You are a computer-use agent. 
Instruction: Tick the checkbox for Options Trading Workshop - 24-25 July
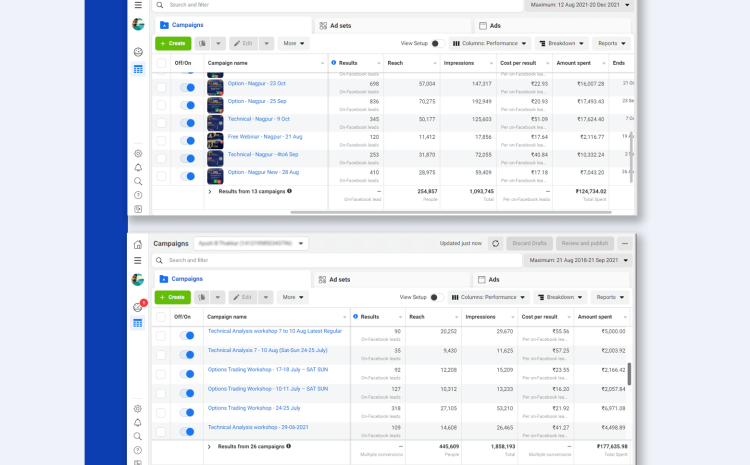161,410
